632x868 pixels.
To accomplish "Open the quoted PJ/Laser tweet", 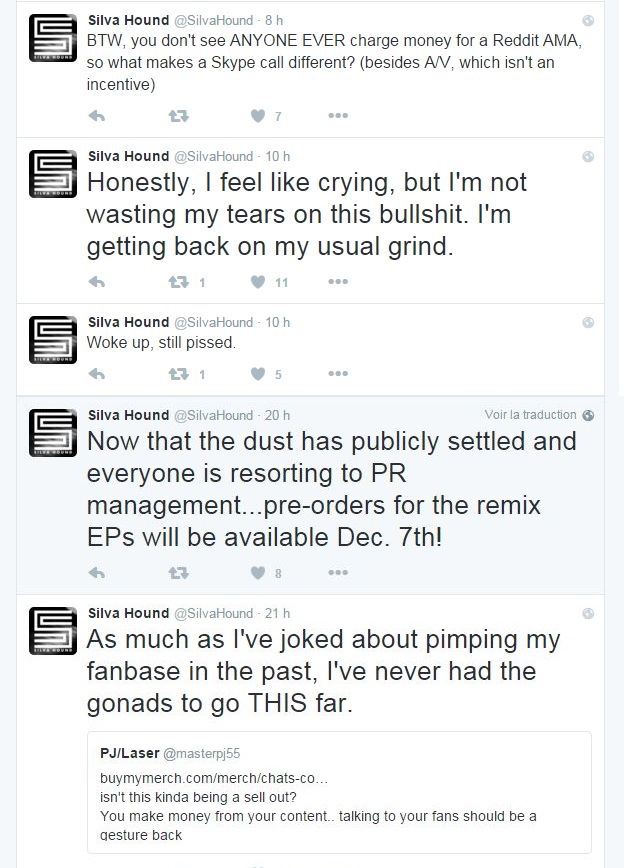I will coord(338,788).
